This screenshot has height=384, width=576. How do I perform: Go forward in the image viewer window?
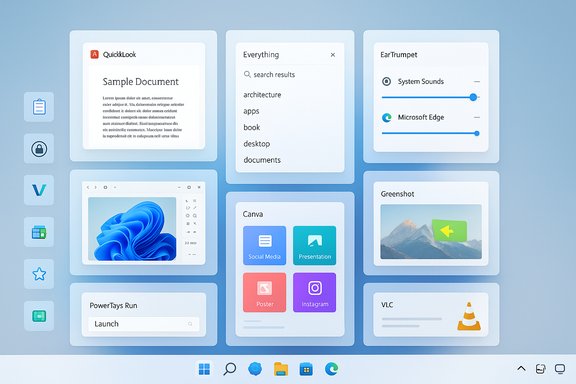96,187
